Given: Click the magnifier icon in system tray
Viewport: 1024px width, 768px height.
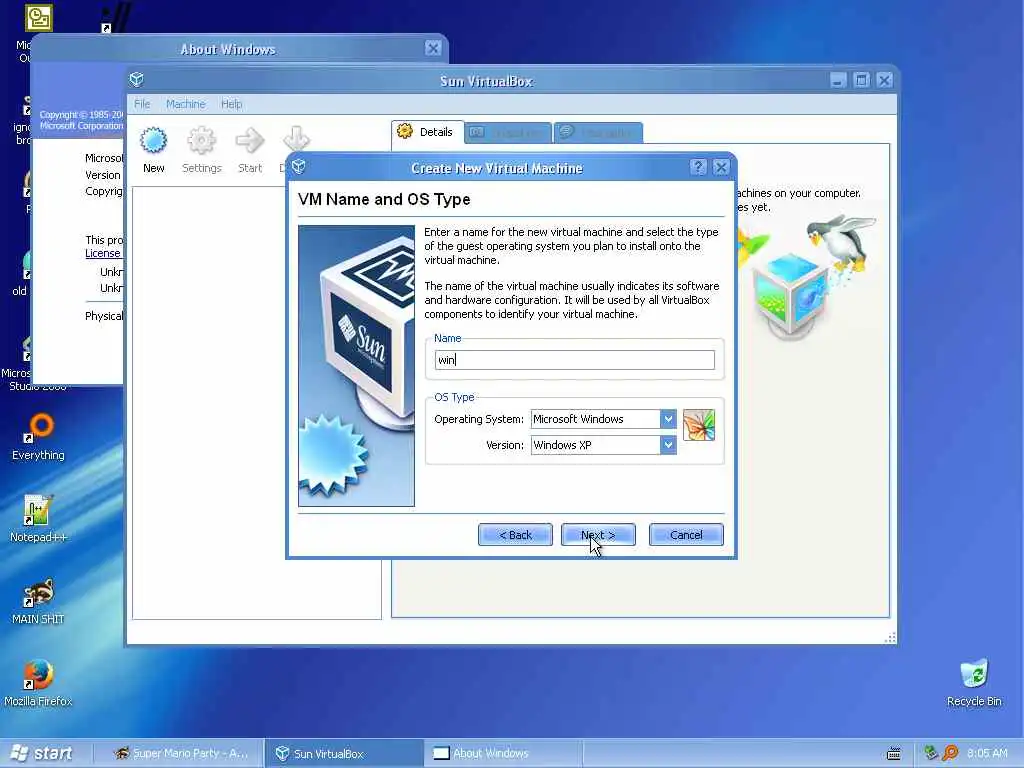Looking at the screenshot, I should pyautogui.click(x=950, y=753).
